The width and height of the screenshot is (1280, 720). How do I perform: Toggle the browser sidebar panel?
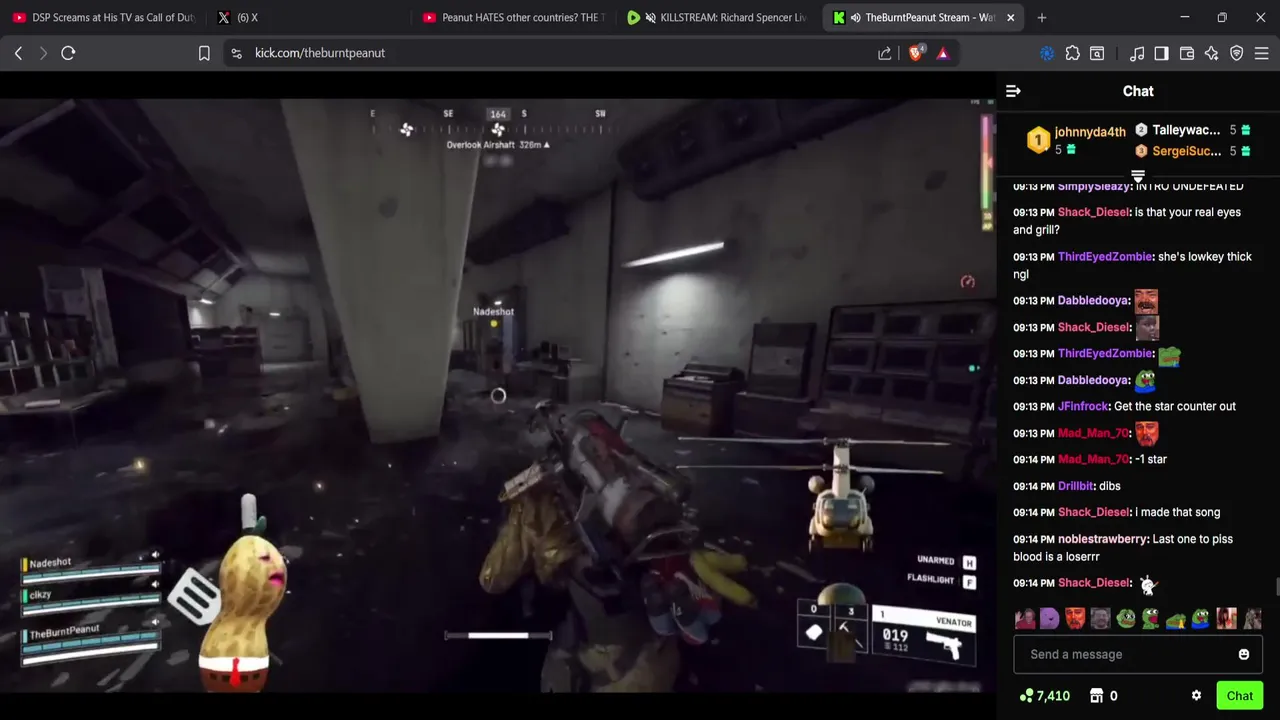(1162, 53)
